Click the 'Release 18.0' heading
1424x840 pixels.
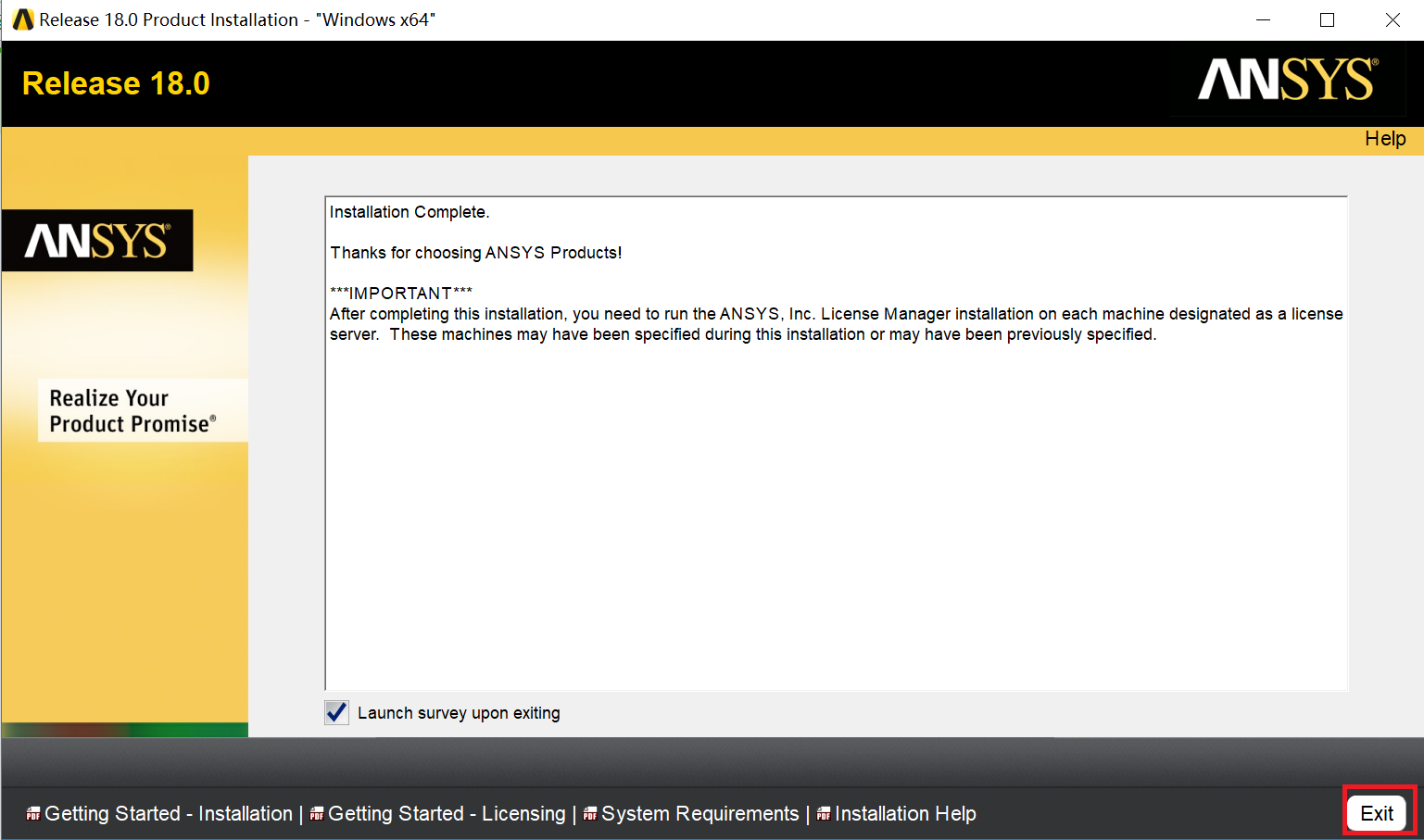click(x=116, y=83)
